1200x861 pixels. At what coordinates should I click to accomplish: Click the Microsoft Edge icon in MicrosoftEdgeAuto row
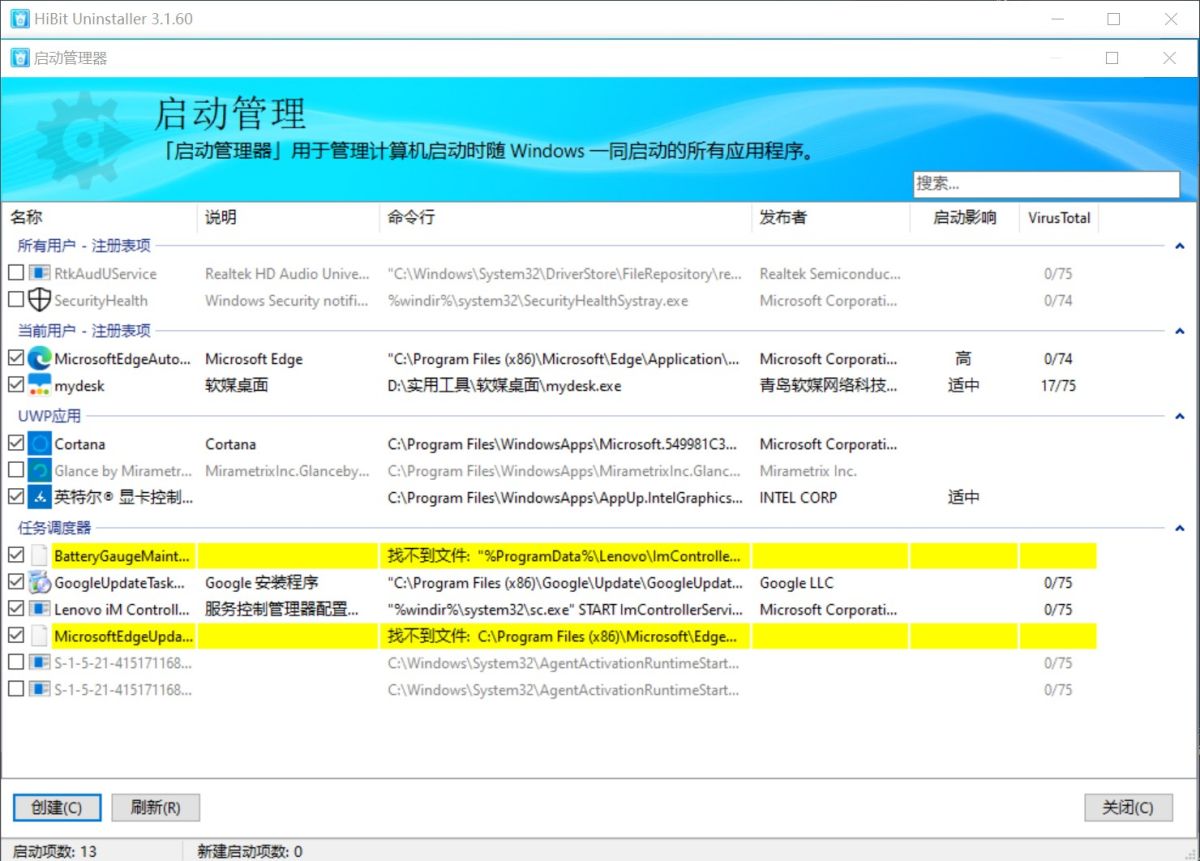click(x=39, y=358)
